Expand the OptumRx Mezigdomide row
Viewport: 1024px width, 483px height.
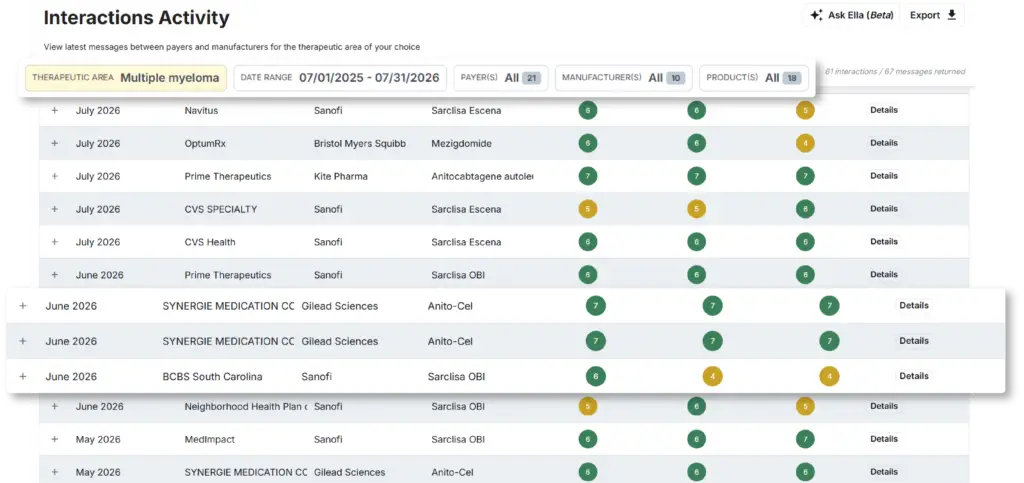coord(55,144)
